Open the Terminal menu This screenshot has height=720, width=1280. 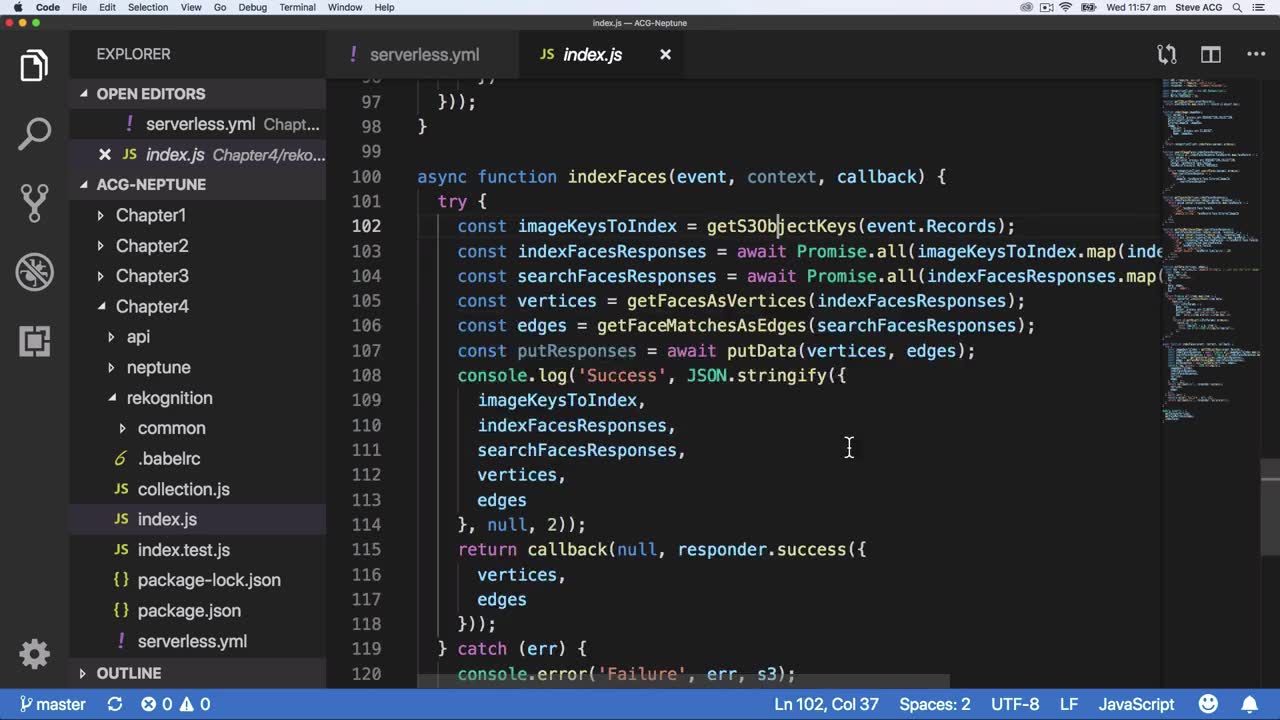[297, 7]
